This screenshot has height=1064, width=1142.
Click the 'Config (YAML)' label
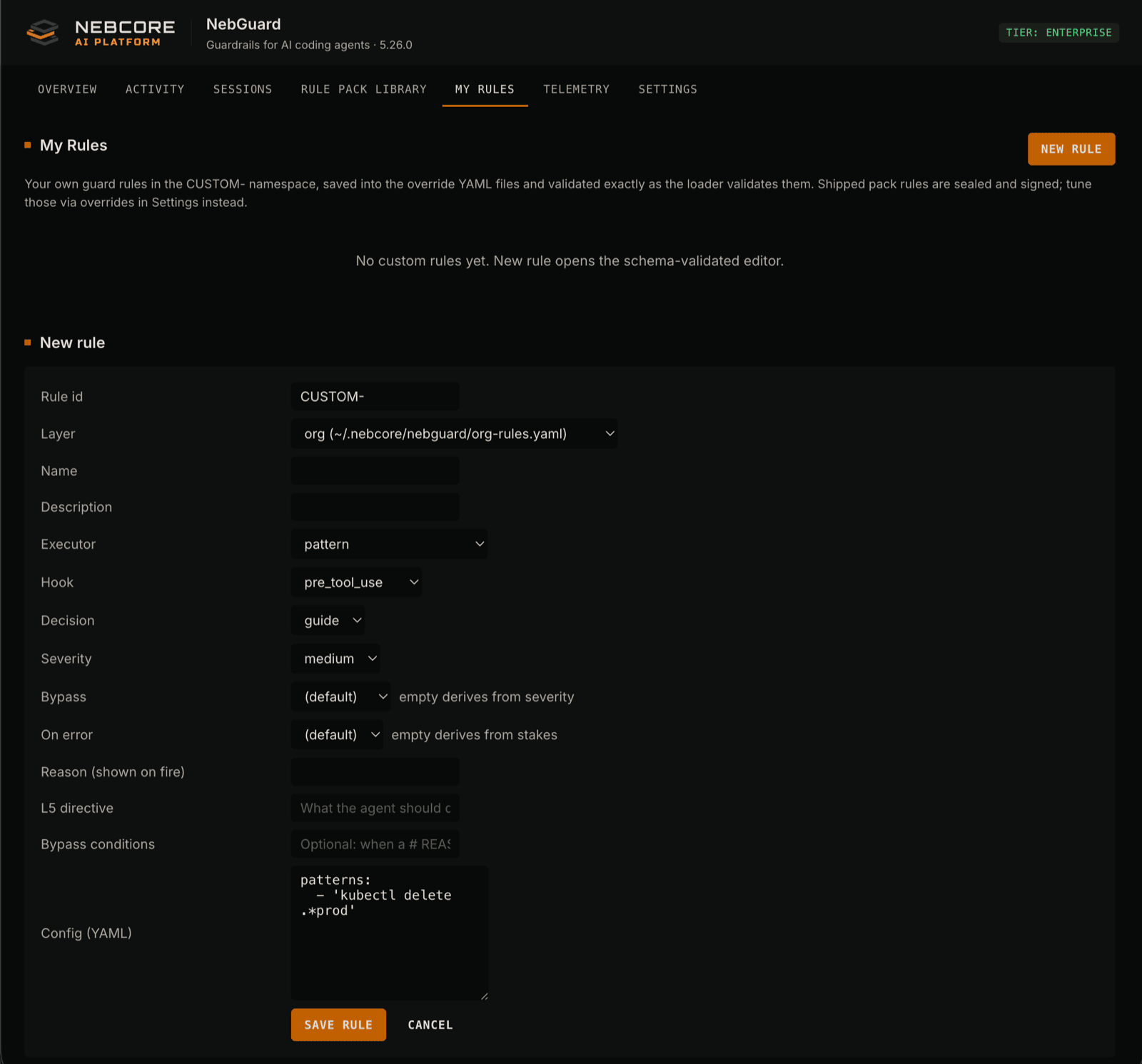click(86, 933)
